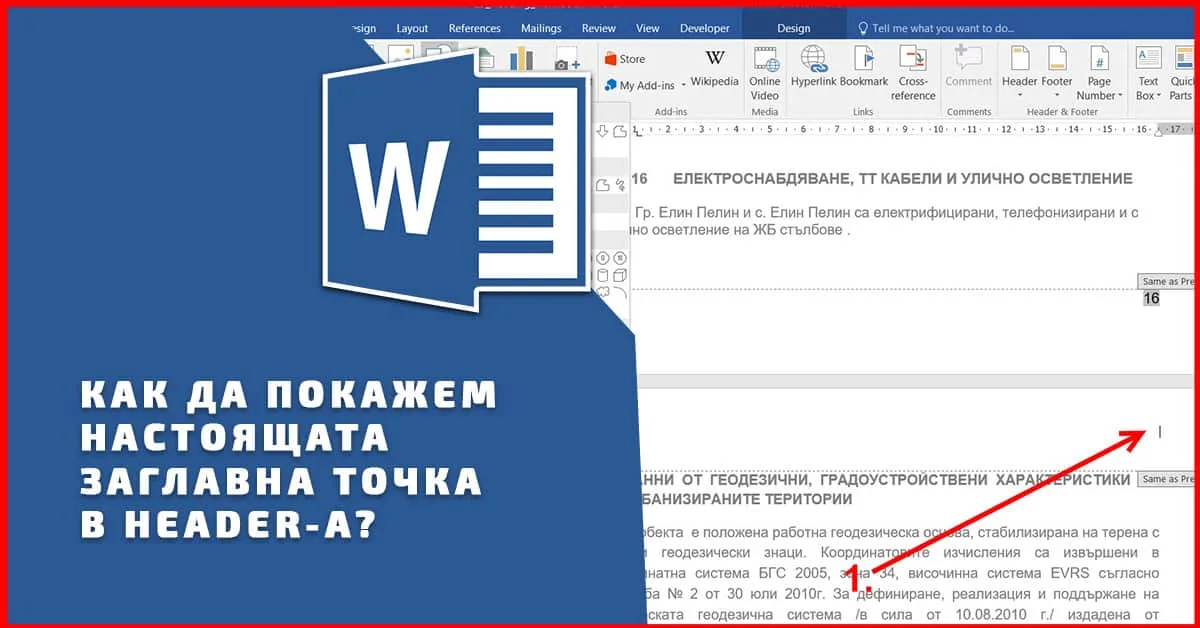Image resolution: width=1200 pixels, height=628 pixels.
Task: Switch to the Developer tab
Action: click(x=705, y=29)
